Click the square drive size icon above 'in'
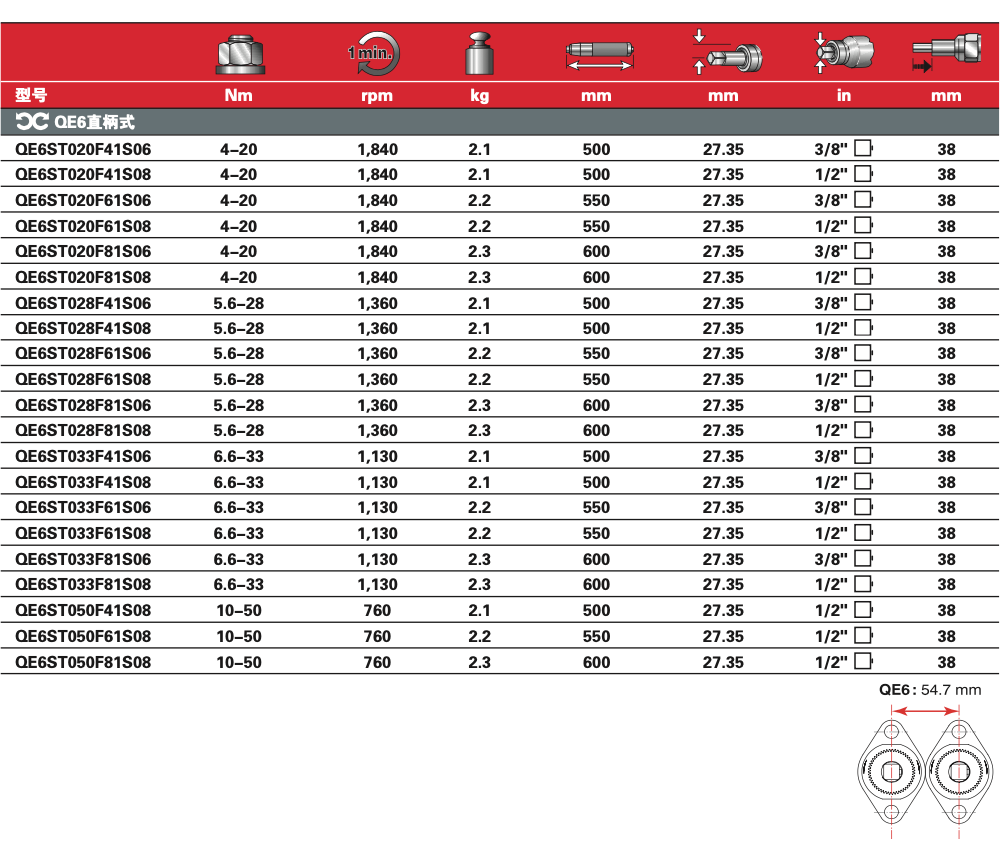The height and width of the screenshot is (849, 1003). tap(844, 53)
